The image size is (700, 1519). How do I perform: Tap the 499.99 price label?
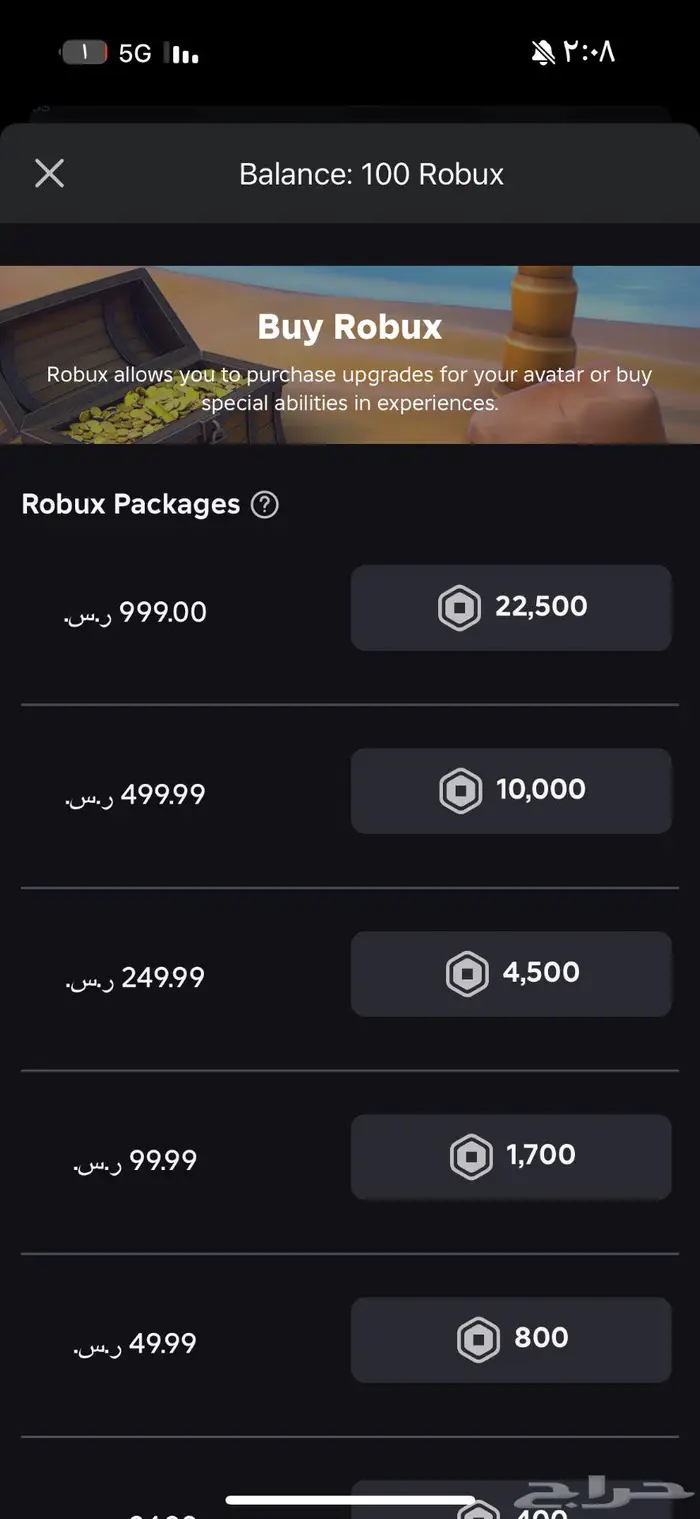click(136, 795)
